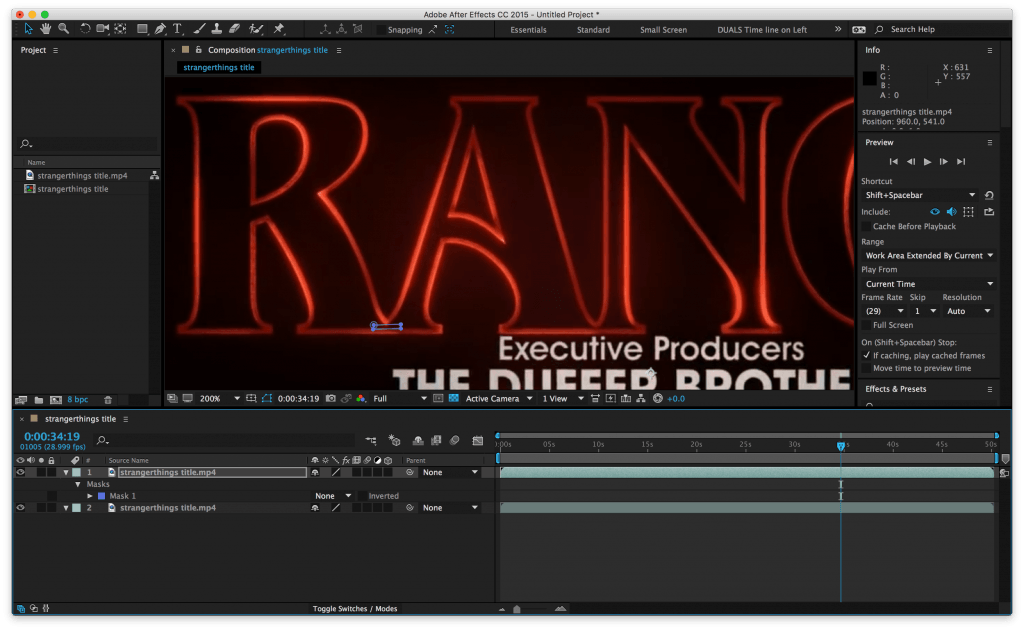Screen dimensions: 1024x630
Task: Click the reset shortcut icon in Preview panel
Action: 989,195
